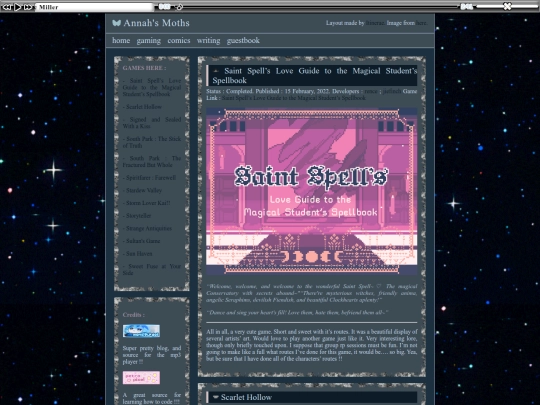540x405 pixels.
Task: Open the comics section
Action: [179, 40]
